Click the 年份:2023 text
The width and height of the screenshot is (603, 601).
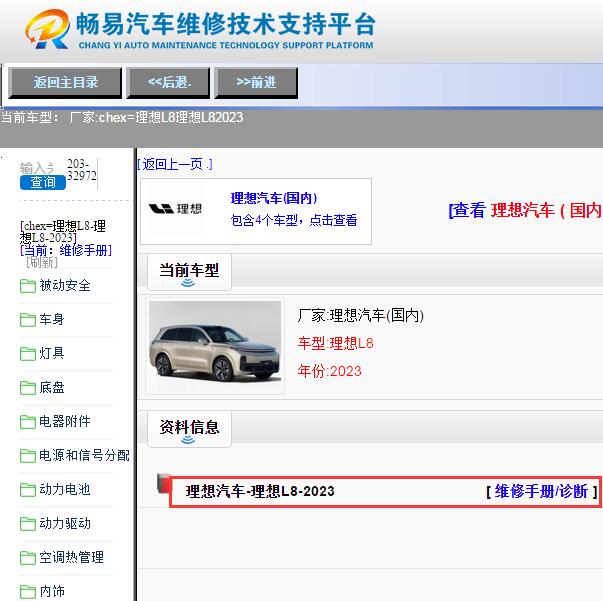pyautogui.click(x=330, y=371)
